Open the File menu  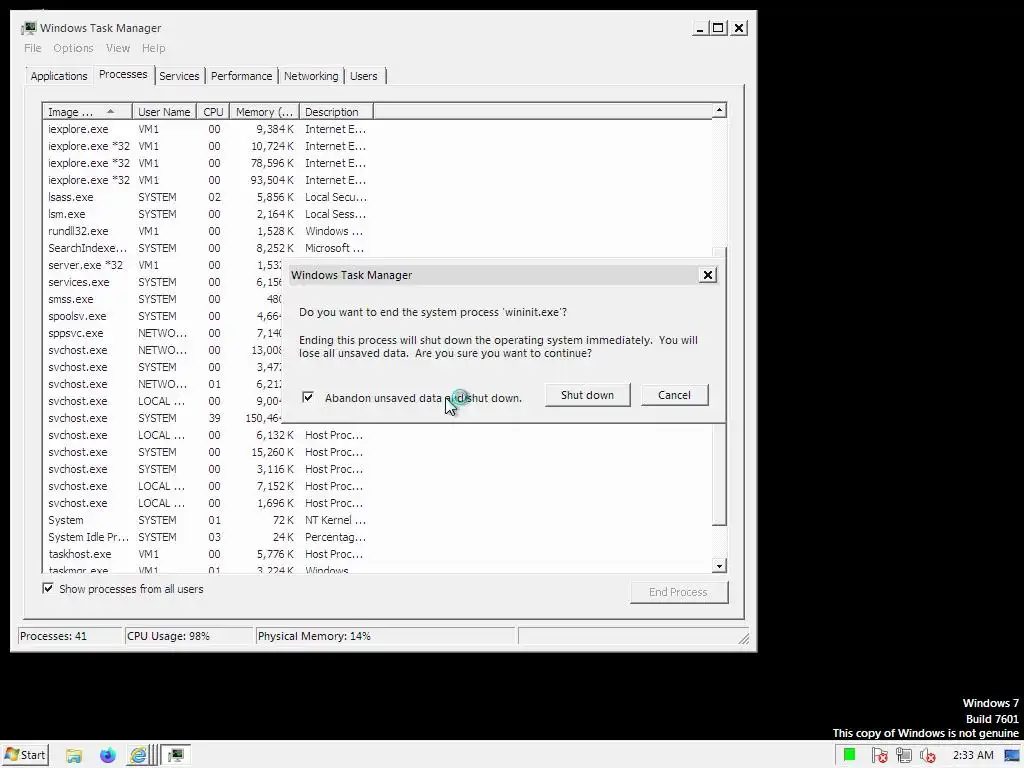(33, 48)
